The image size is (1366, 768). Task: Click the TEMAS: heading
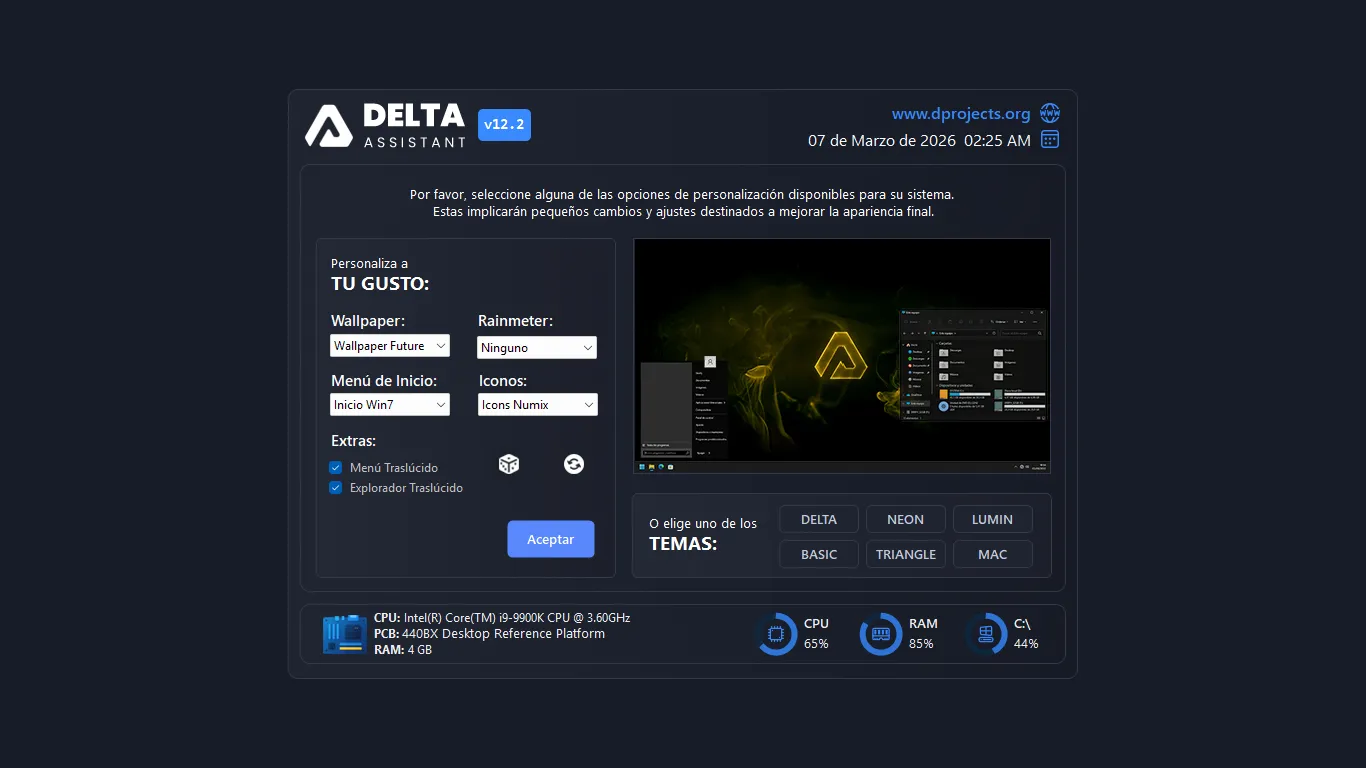tap(683, 544)
